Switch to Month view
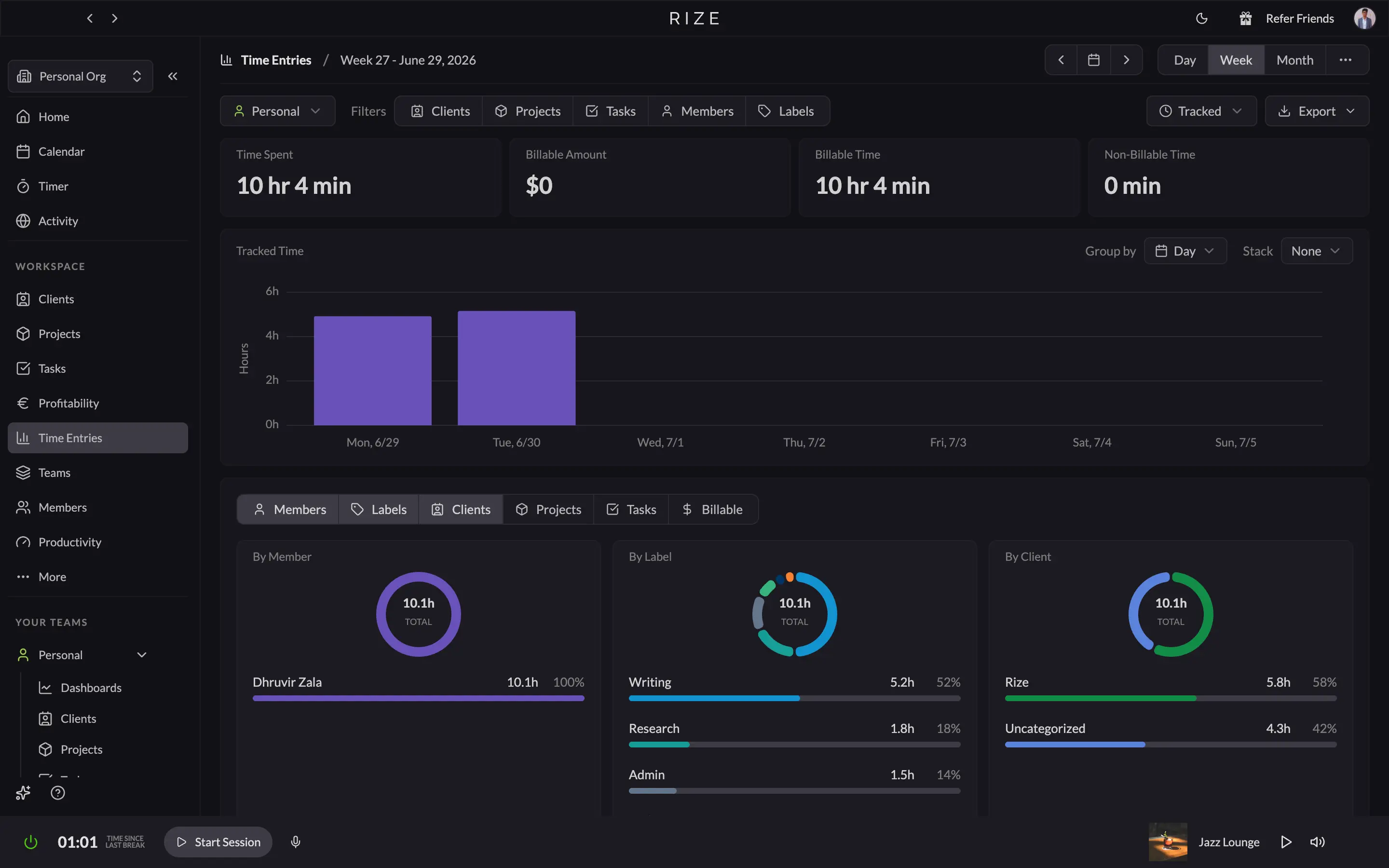Screen dimensions: 1389x868 tap(1295, 60)
